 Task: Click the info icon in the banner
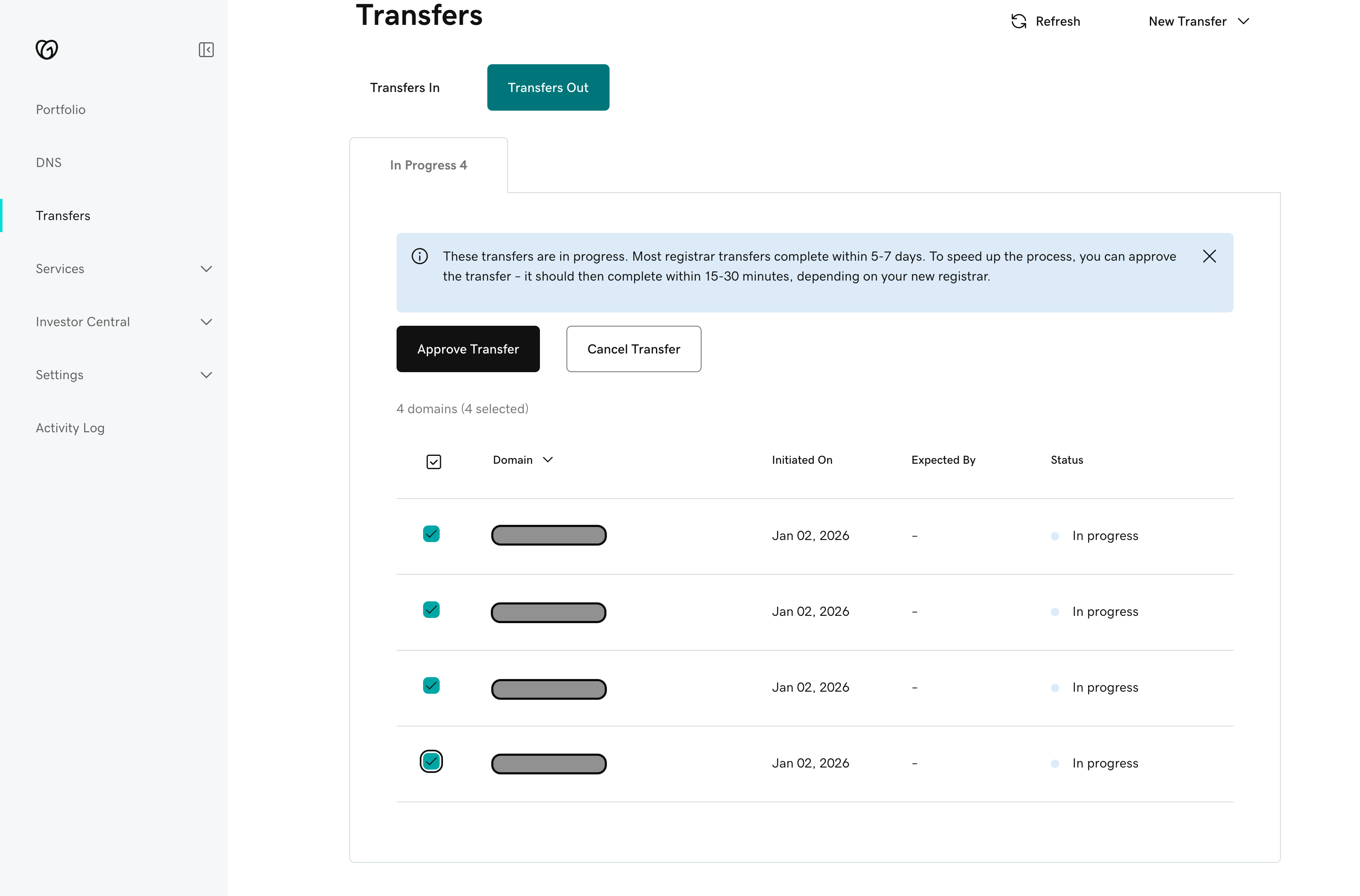click(420, 256)
